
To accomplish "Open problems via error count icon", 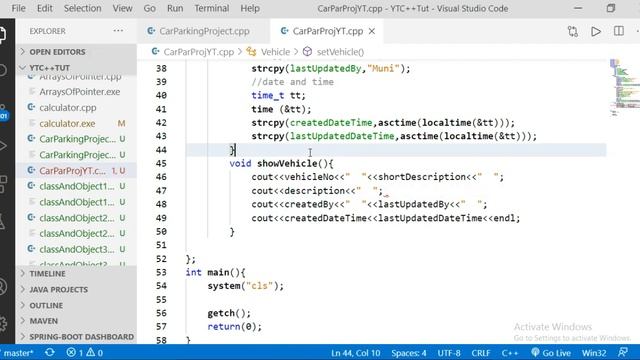I will click(75, 353).
